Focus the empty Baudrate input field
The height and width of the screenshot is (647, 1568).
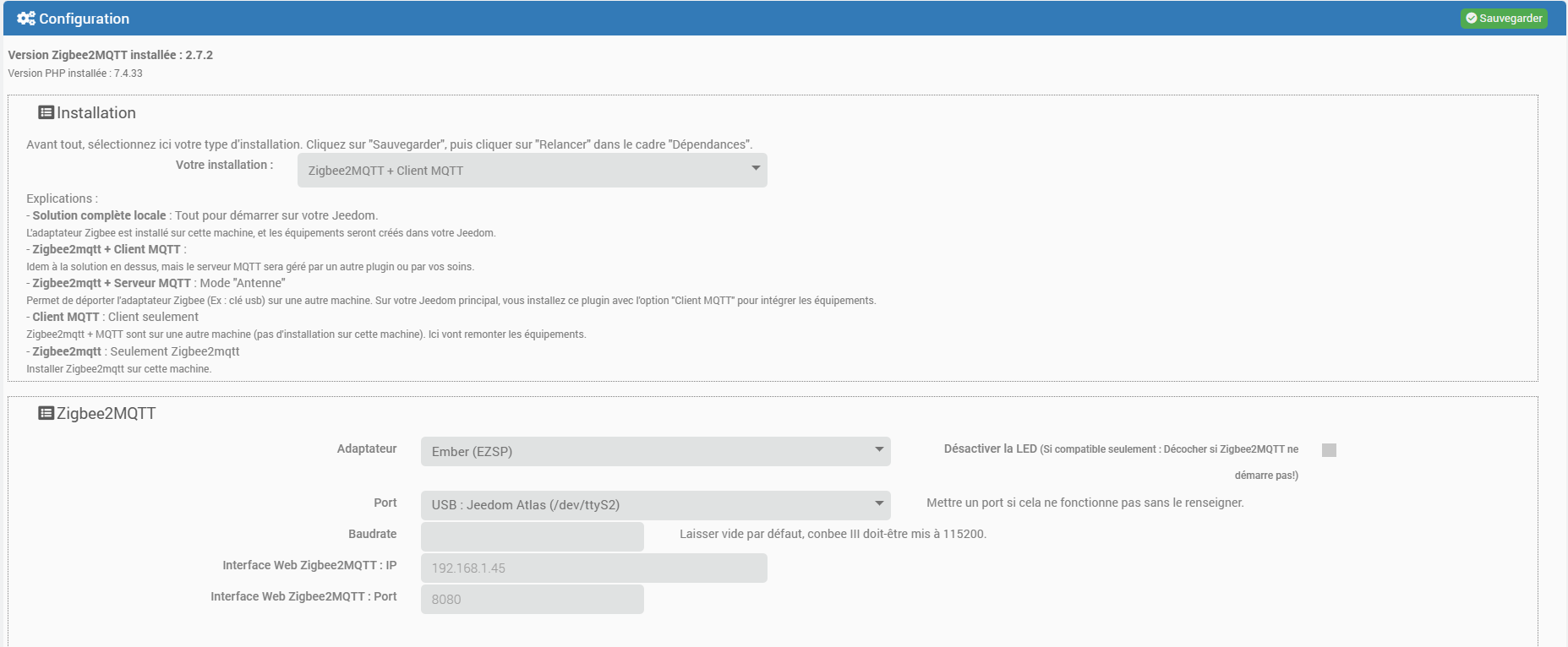coord(532,536)
